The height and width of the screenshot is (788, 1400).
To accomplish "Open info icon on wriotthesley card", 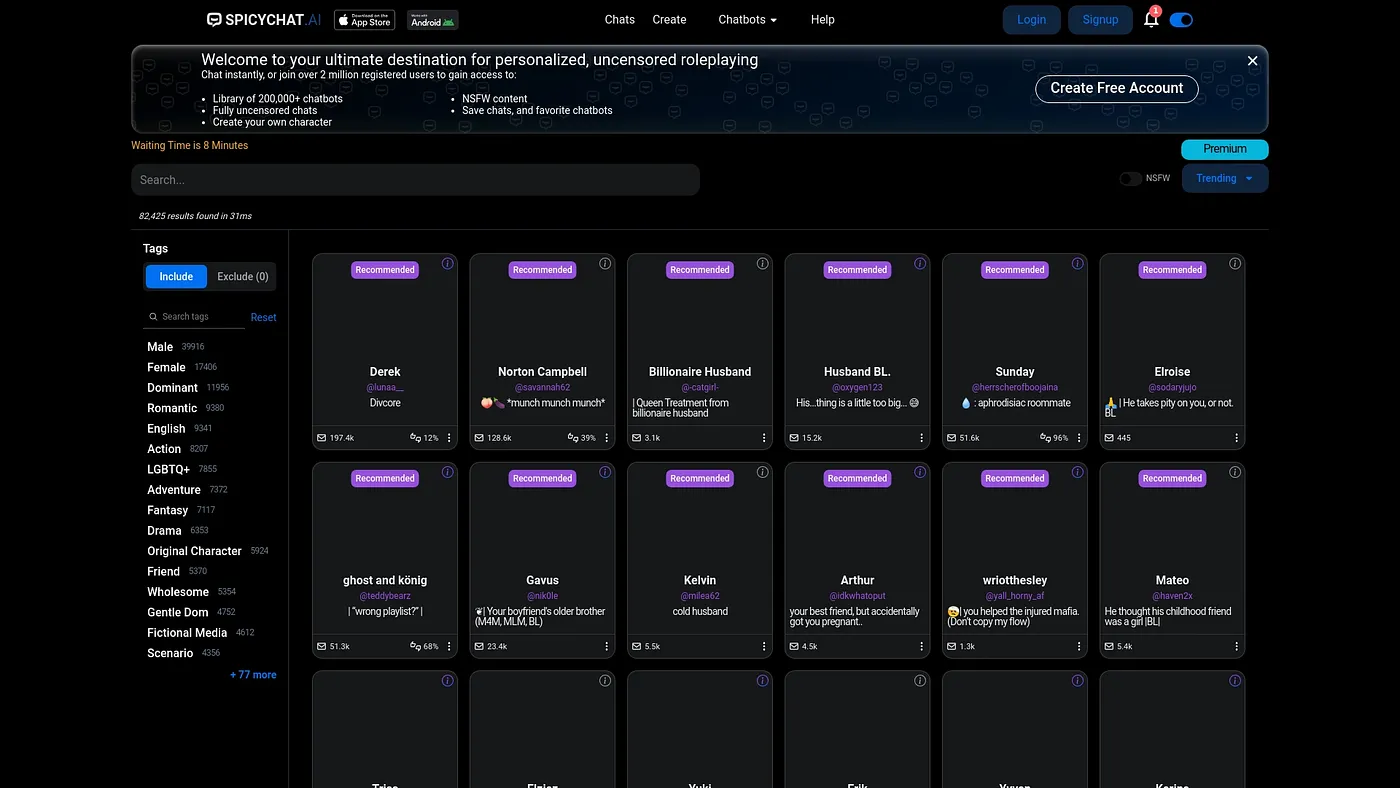I will [1077, 472].
